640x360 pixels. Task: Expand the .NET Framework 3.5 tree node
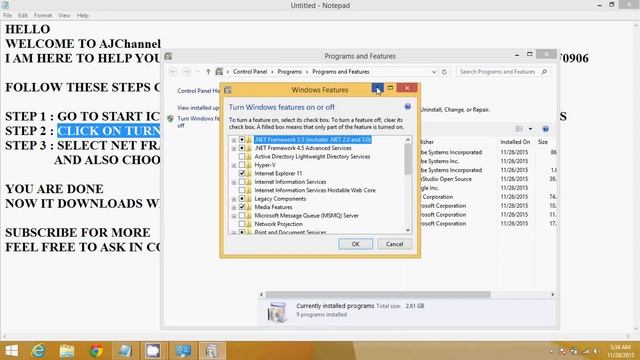[x=234, y=140]
